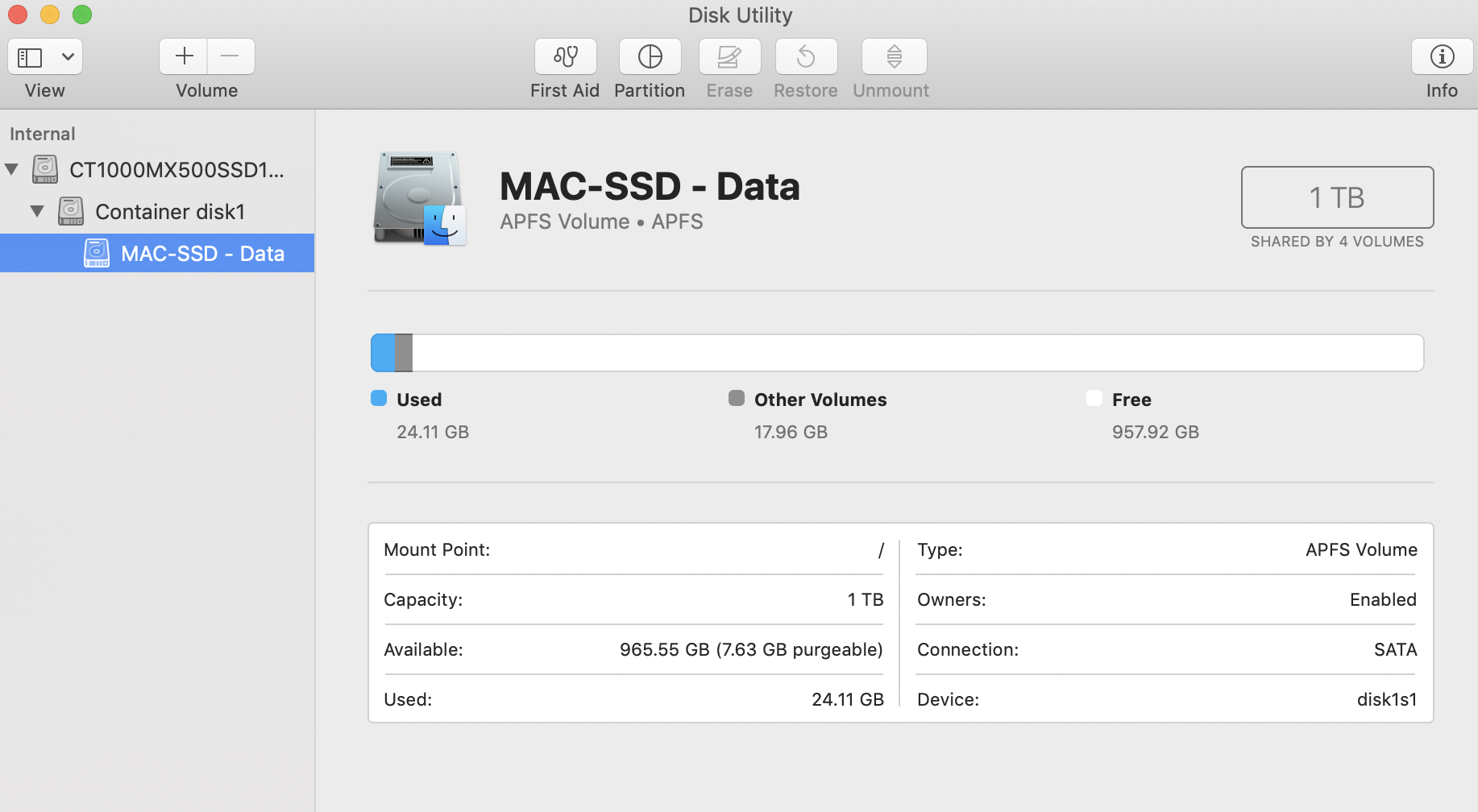Click the Device disk1s1 value
Screen dimensions: 1478x812
click(x=1386, y=699)
